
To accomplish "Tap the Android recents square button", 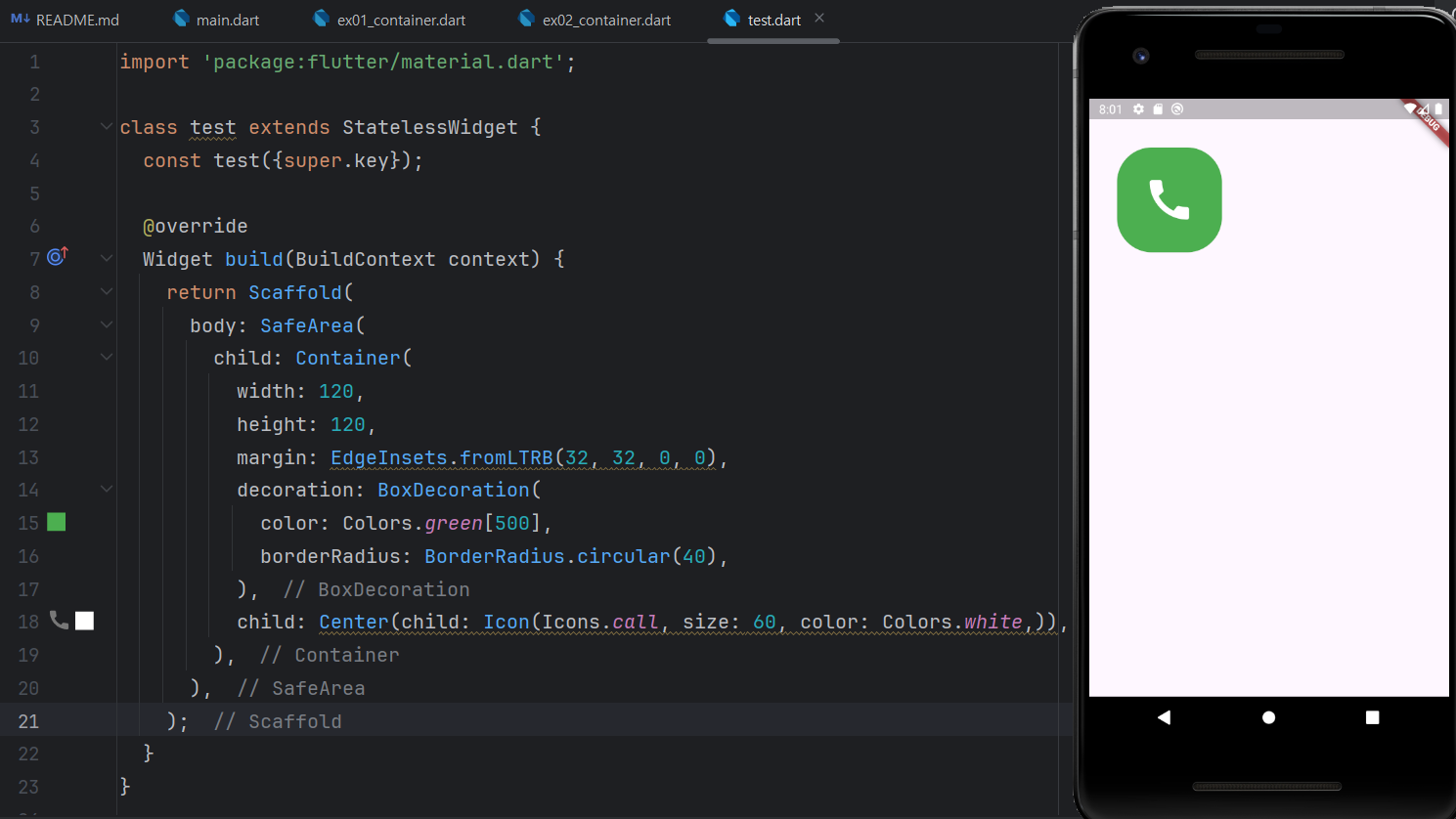I will pos(1372,717).
